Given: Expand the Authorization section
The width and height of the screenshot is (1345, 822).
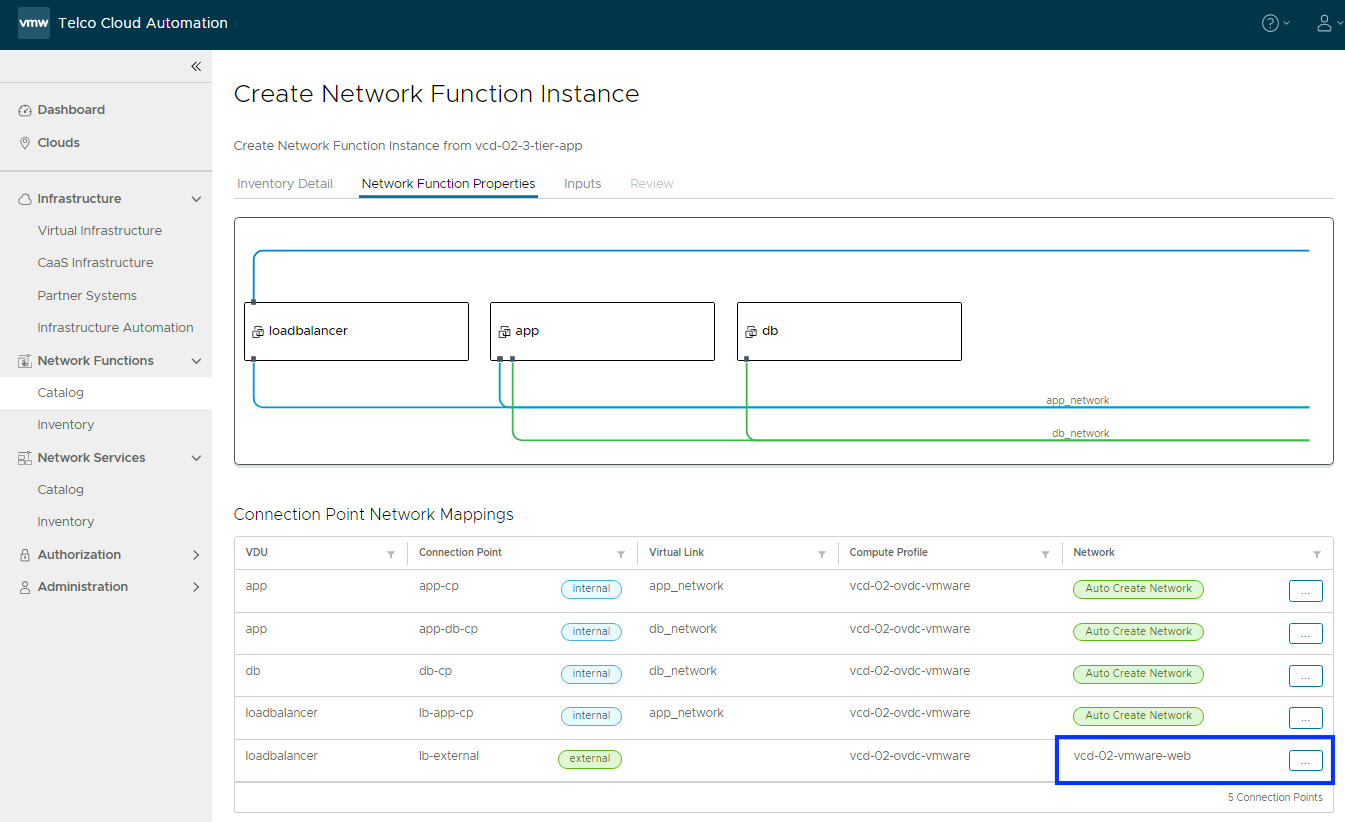Looking at the screenshot, I should tap(196, 555).
